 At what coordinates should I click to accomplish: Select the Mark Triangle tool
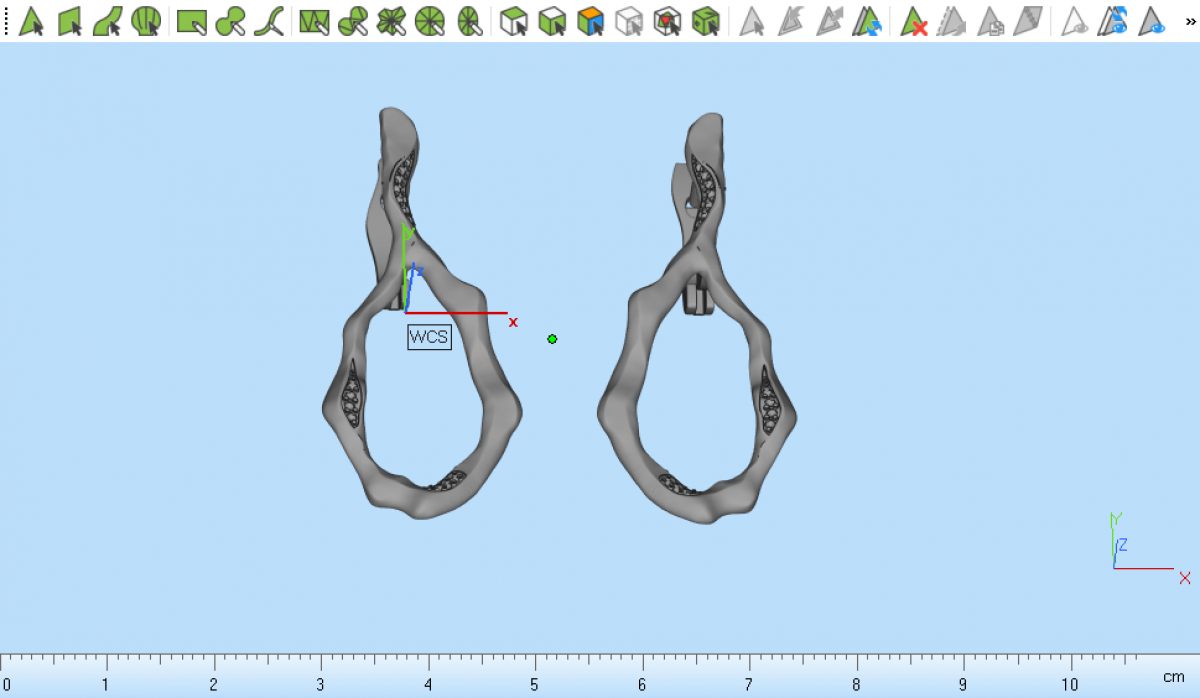click(x=31, y=21)
